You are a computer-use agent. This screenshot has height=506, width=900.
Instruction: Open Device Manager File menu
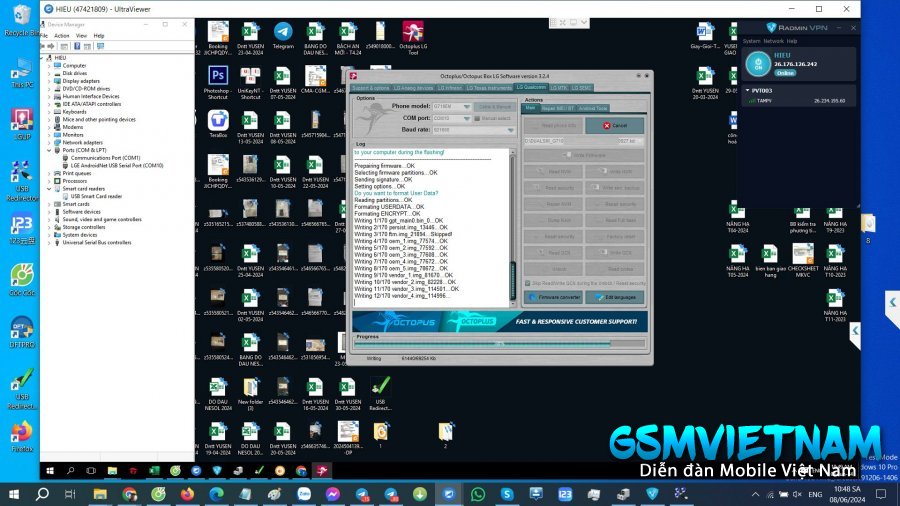click(x=44, y=36)
